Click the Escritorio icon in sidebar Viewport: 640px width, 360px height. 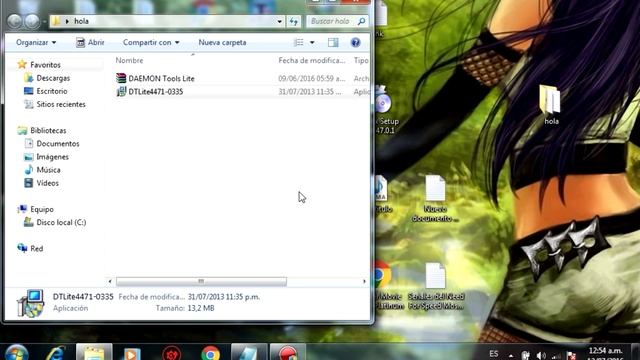tap(29, 91)
